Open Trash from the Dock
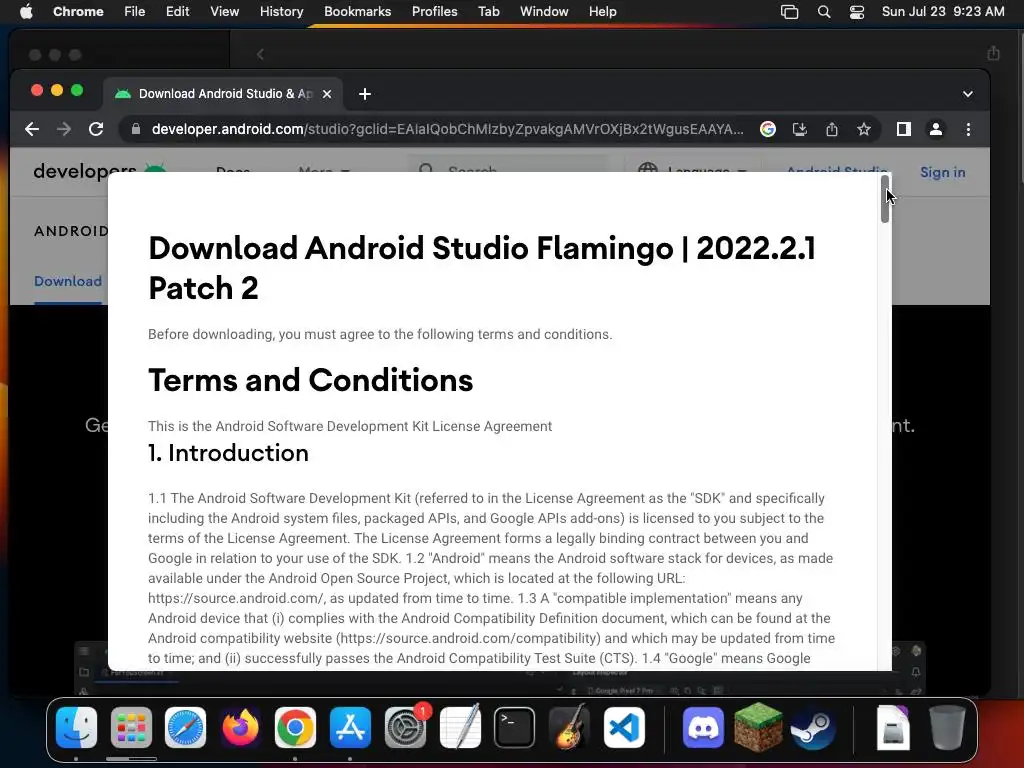 (947, 728)
